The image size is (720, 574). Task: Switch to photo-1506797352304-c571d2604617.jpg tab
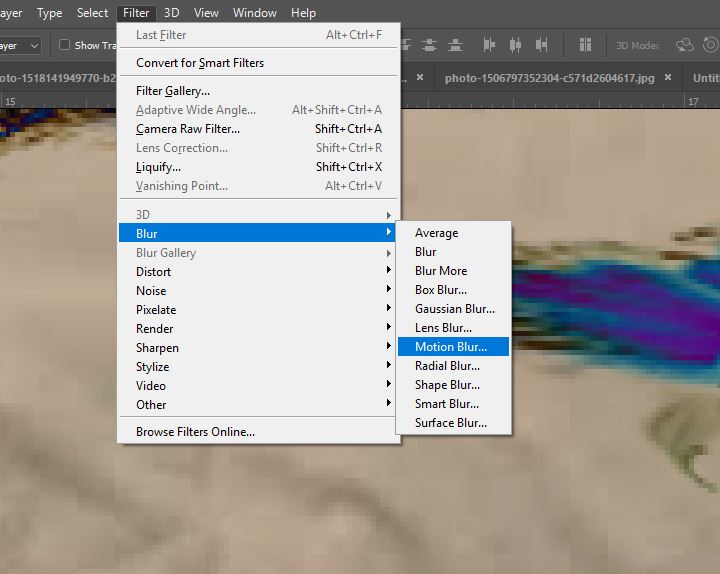550,78
